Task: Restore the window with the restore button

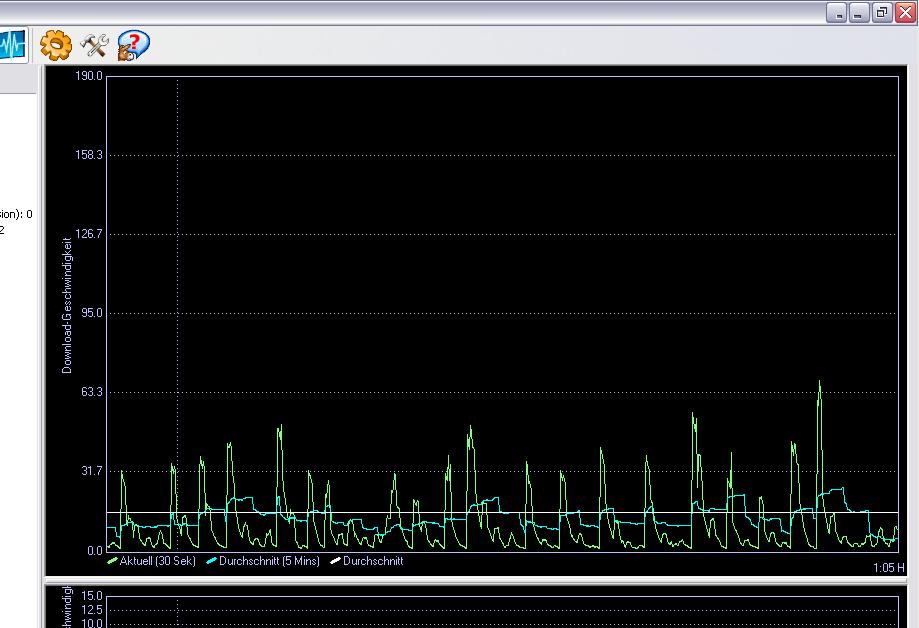Action: click(x=882, y=12)
